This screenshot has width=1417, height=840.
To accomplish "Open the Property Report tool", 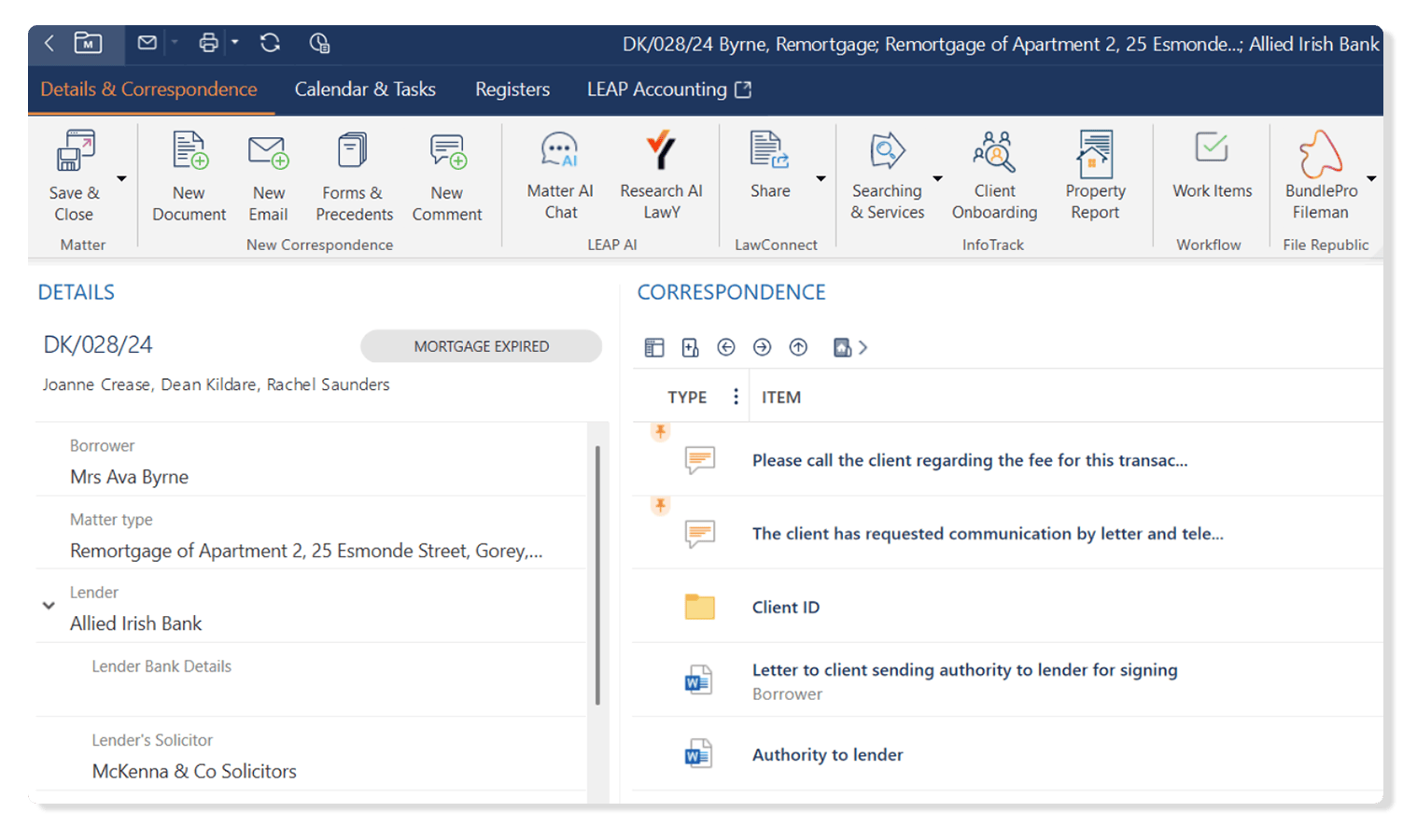I will tap(1095, 175).
